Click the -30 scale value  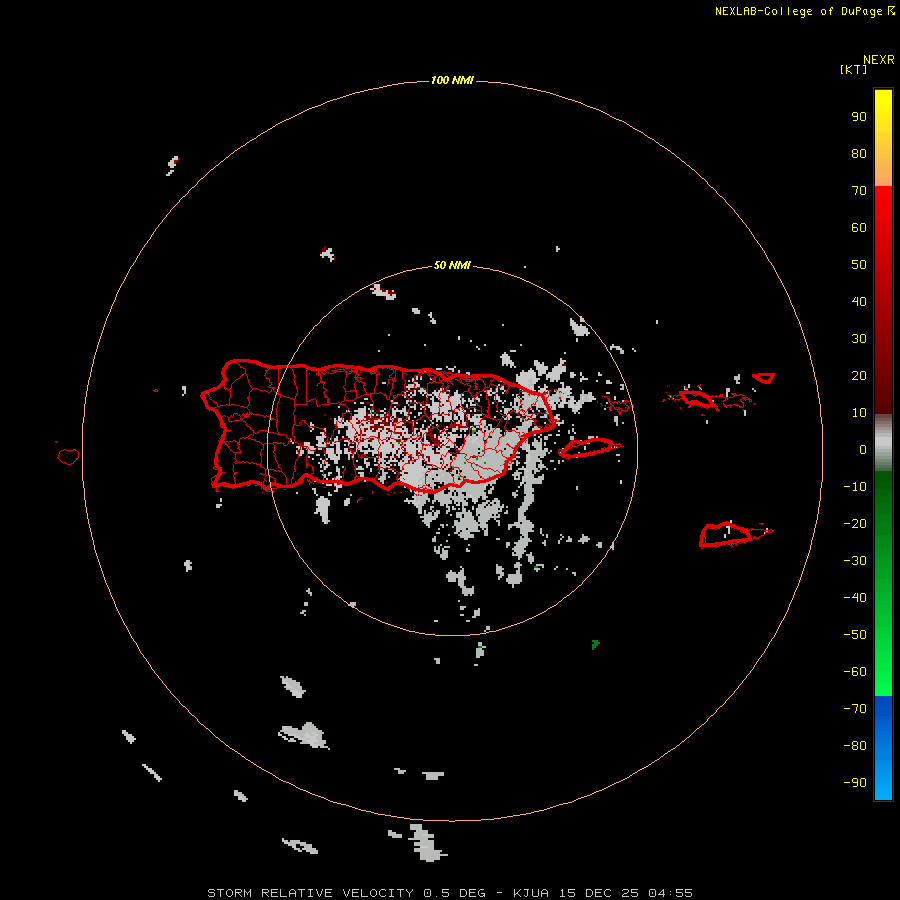point(855,561)
